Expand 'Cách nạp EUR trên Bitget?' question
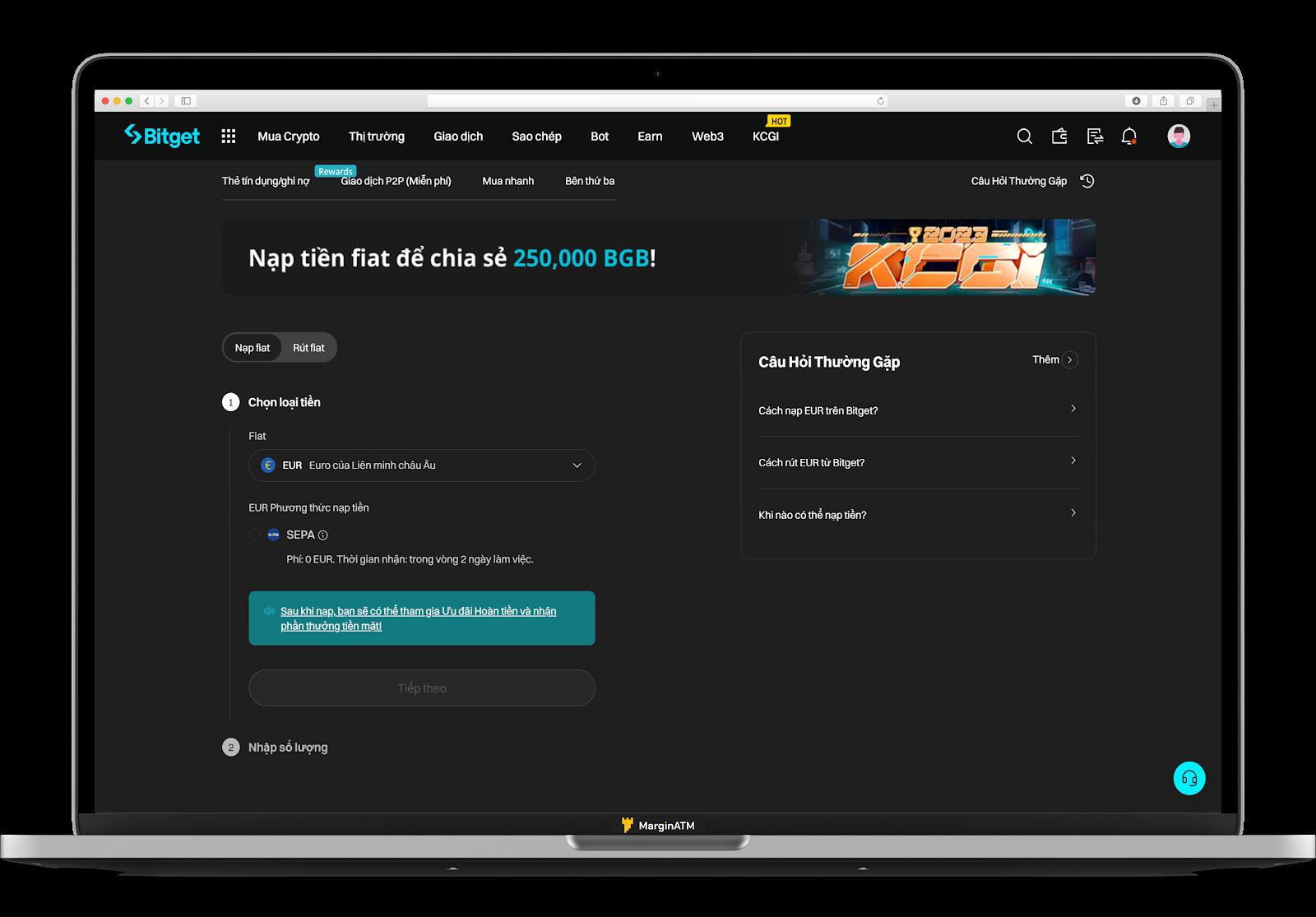The width and height of the screenshot is (1316, 917). [918, 410]
